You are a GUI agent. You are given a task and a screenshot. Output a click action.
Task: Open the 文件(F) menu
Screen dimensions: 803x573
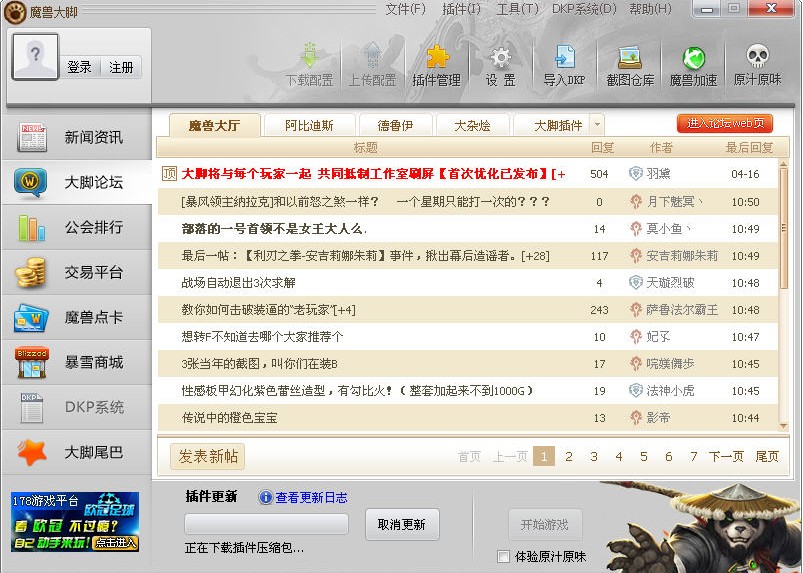pyautogui.click(x=405, y=9)
